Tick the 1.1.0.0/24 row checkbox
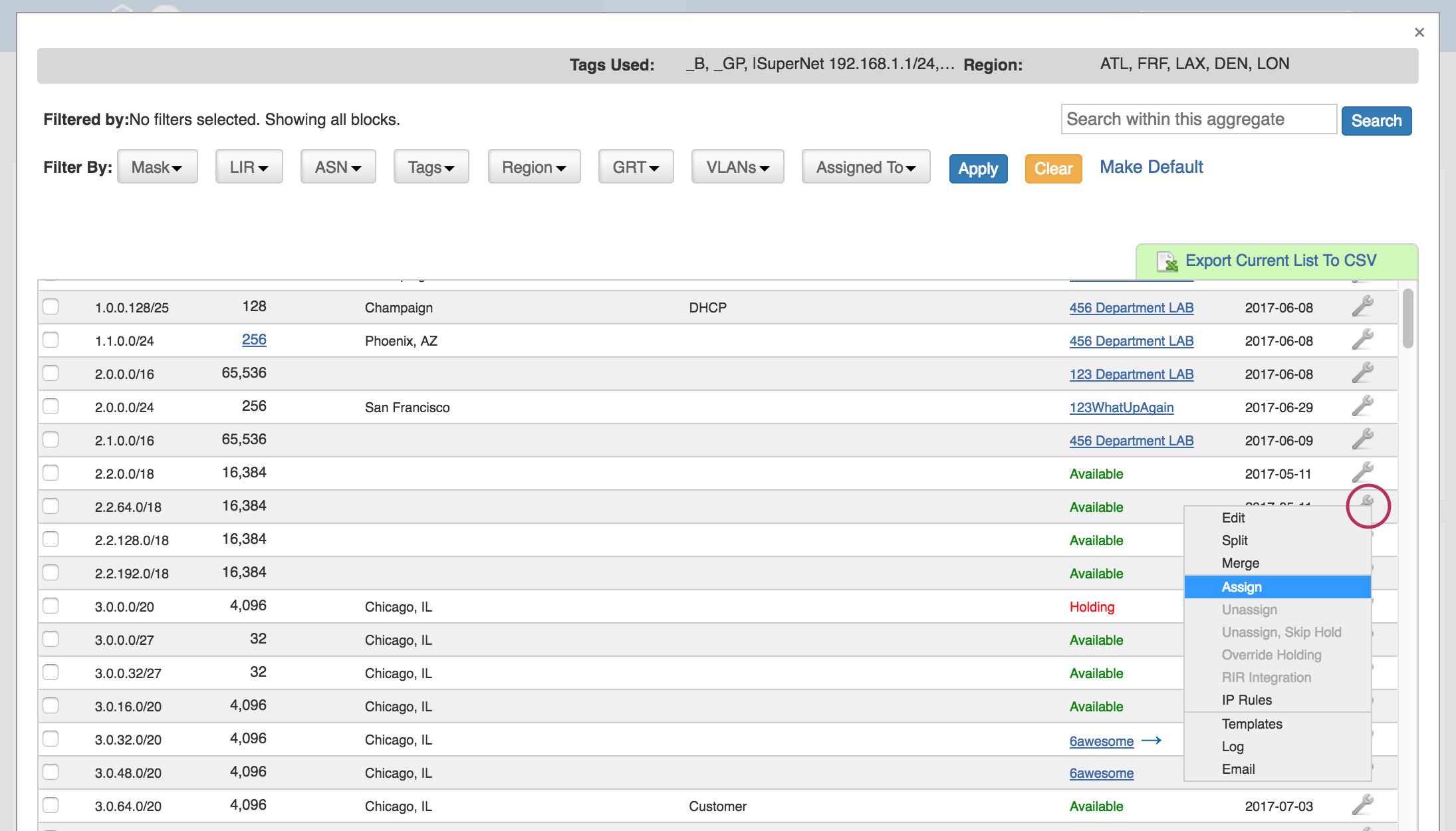The width and height of the screenshot is (1456, 831). [51, 340]
